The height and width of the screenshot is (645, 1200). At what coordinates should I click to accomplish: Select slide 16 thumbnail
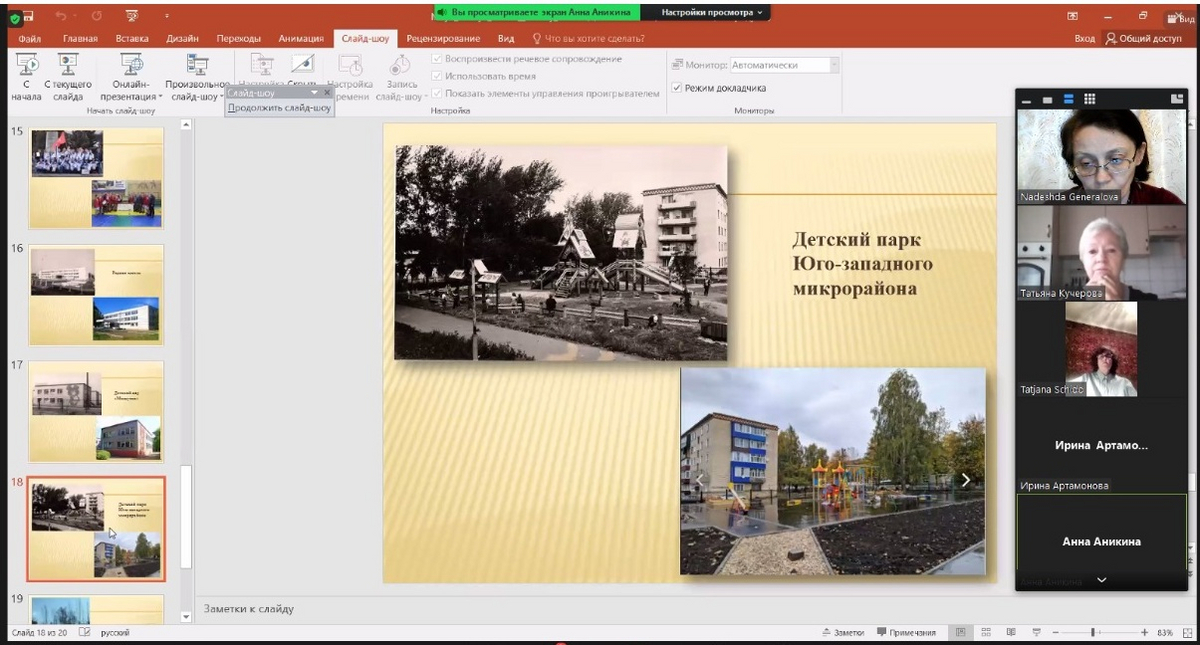(96, 295)
